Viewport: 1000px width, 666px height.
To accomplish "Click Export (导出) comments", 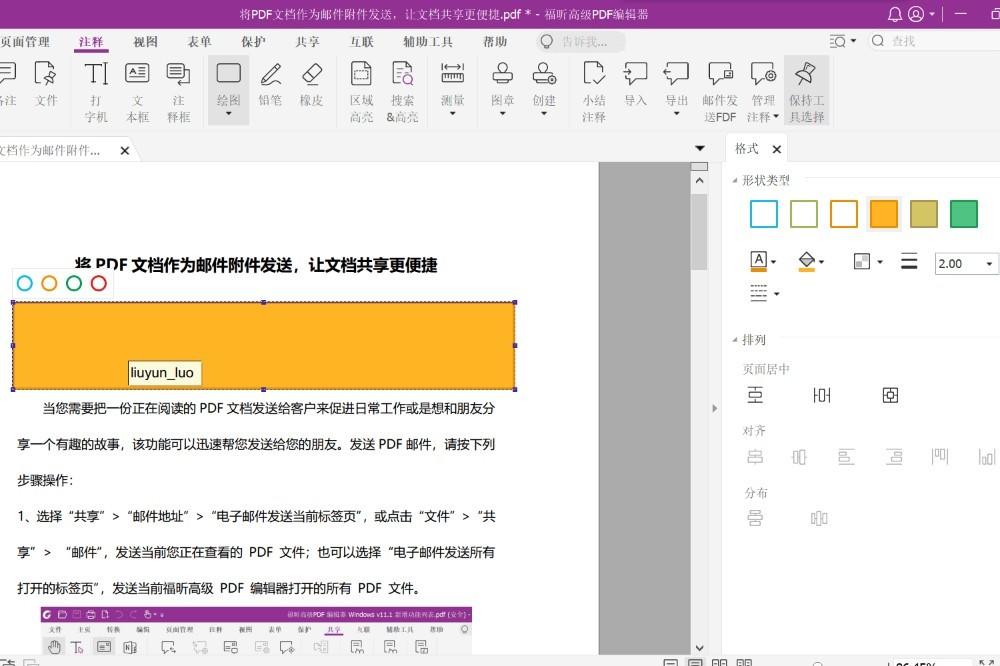I will click(x=677, y=89).
